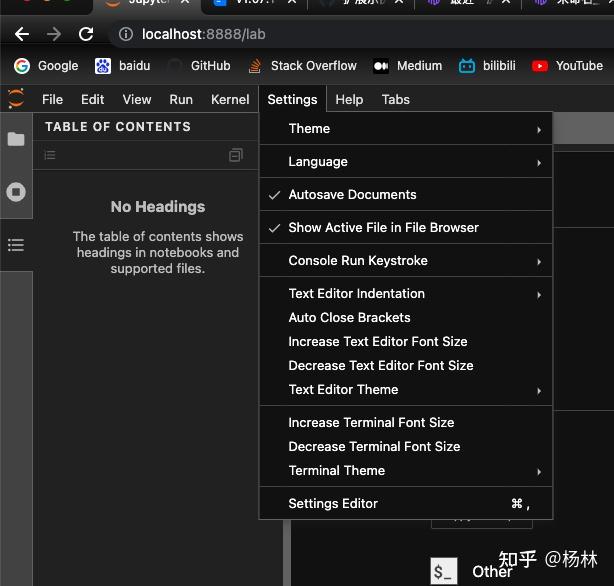614x586 pixels.
Task: Expand the Theme submenu
Action: [x=406, y=128]
